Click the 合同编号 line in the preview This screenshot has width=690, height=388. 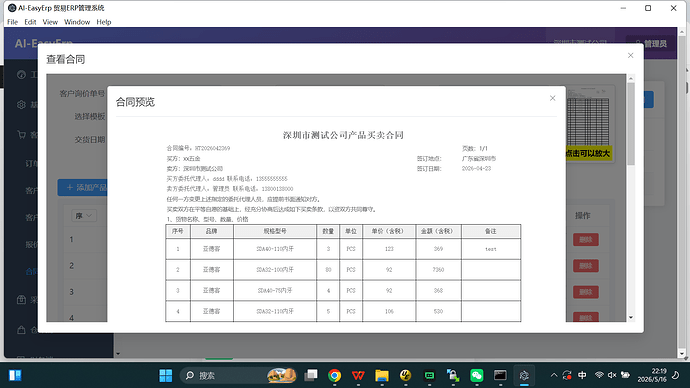click(198, 148)
